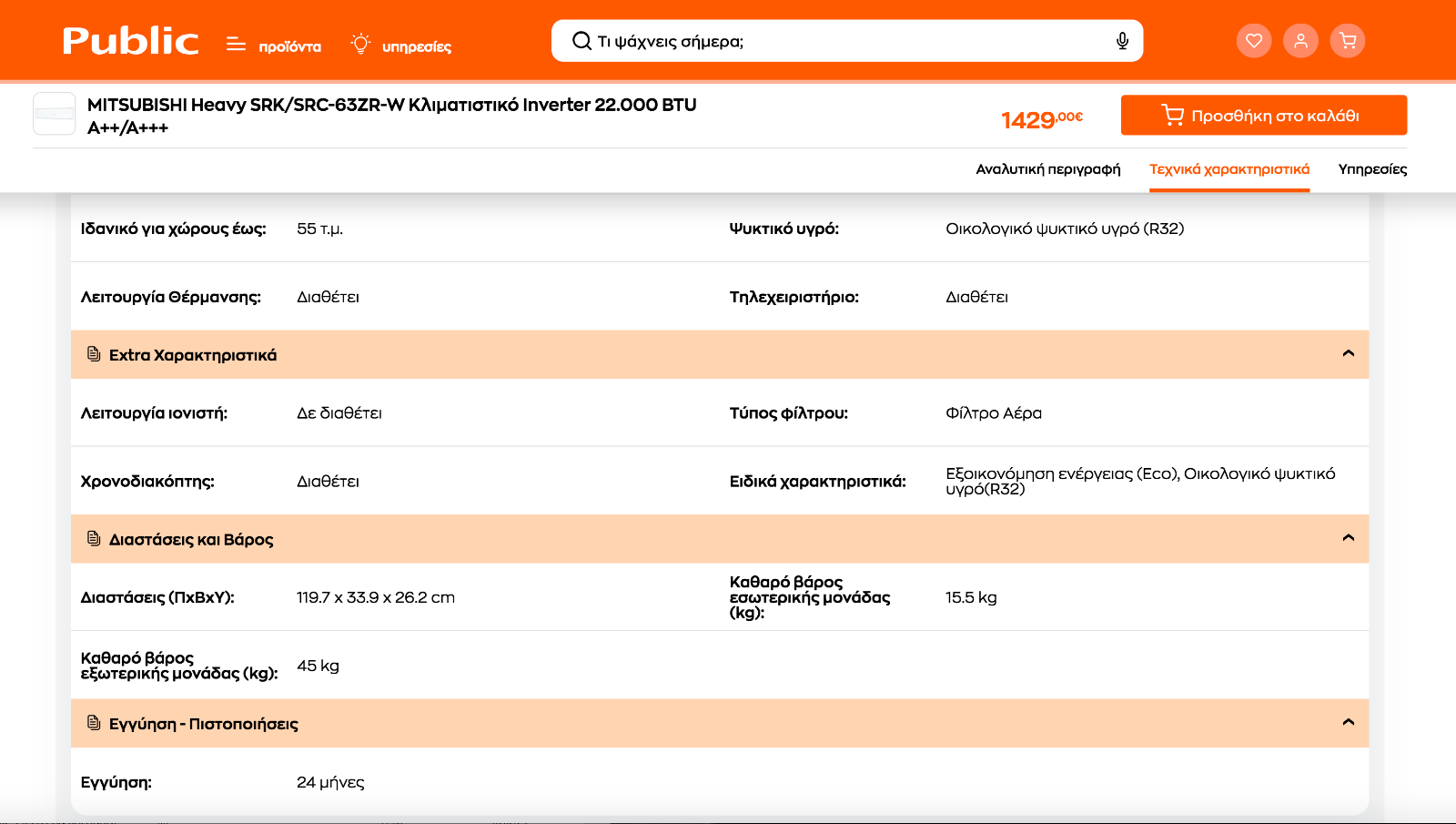Open the user account icon
Viewport: 1456px width, 824px height.
point(1300,40)
